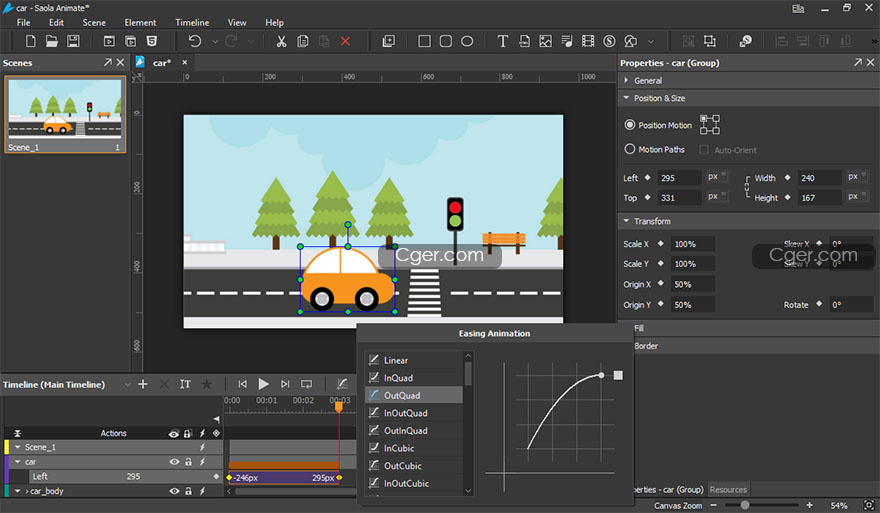This screenshot has width=880, height=513.
Task: Toggle visibility of the car layer
Action: (x=175, y=462)
